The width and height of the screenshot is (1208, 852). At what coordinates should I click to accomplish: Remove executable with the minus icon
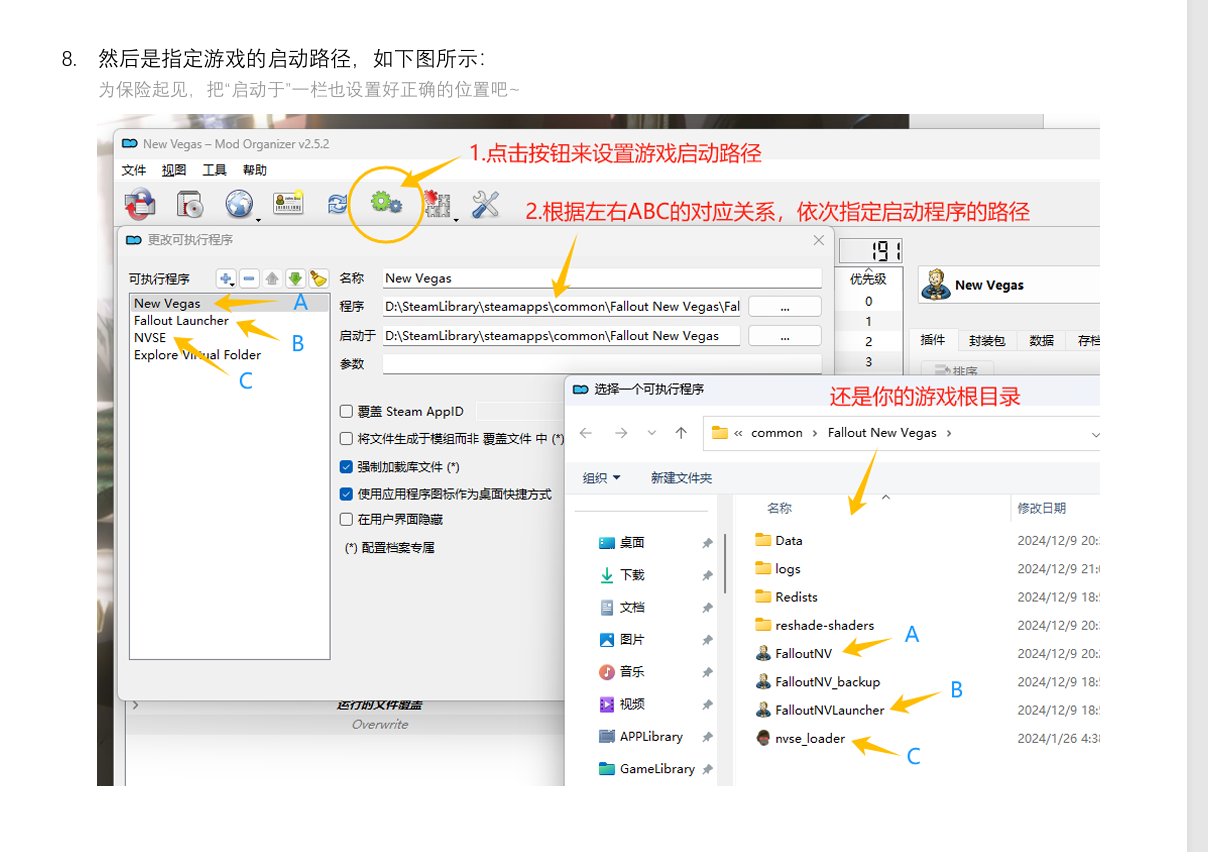pos(250,279)
